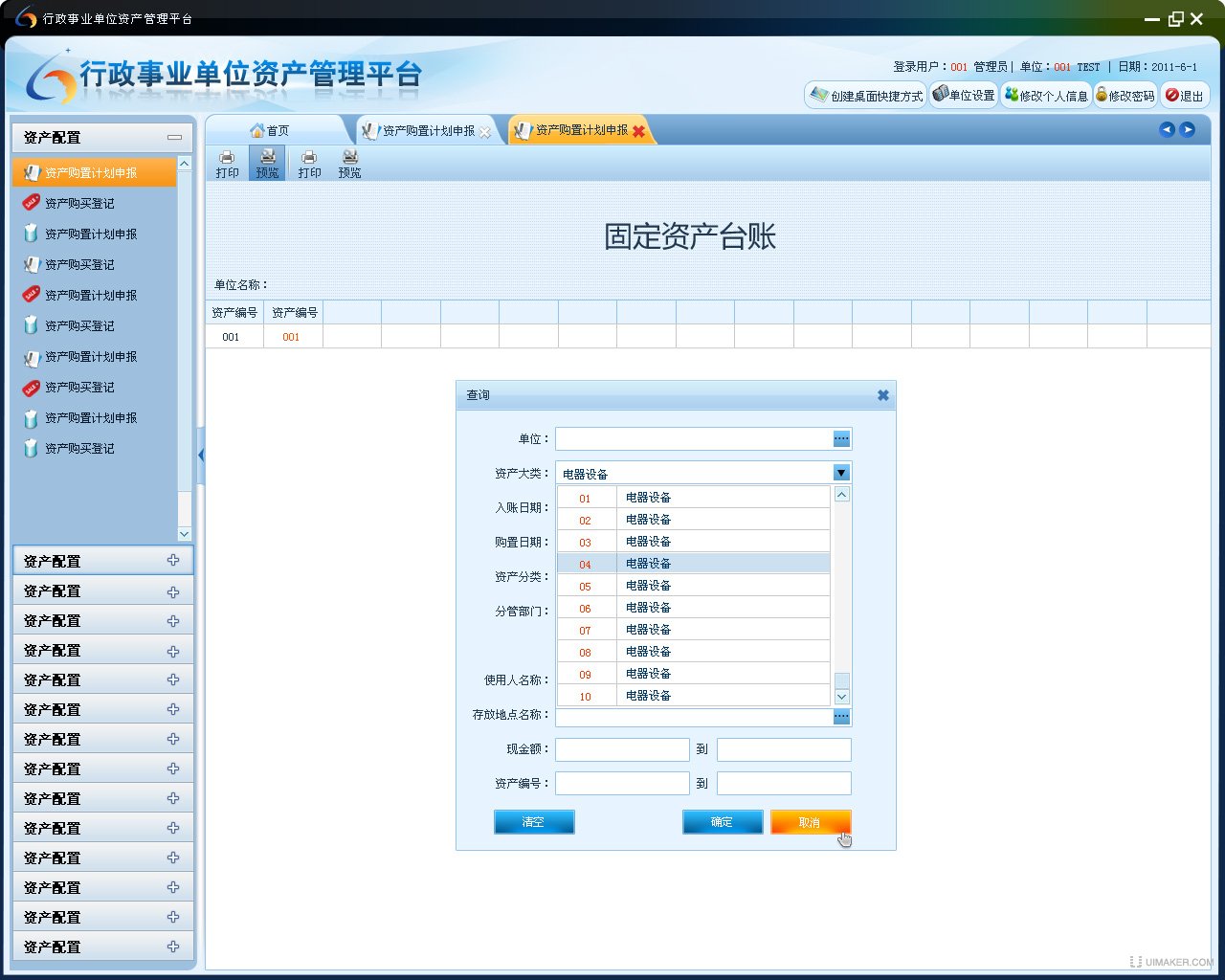Image resolution: width=1225 pixels, height=980 pixels.
Task: Select dropdown row 06 电器设备
Action: (693, 608)
